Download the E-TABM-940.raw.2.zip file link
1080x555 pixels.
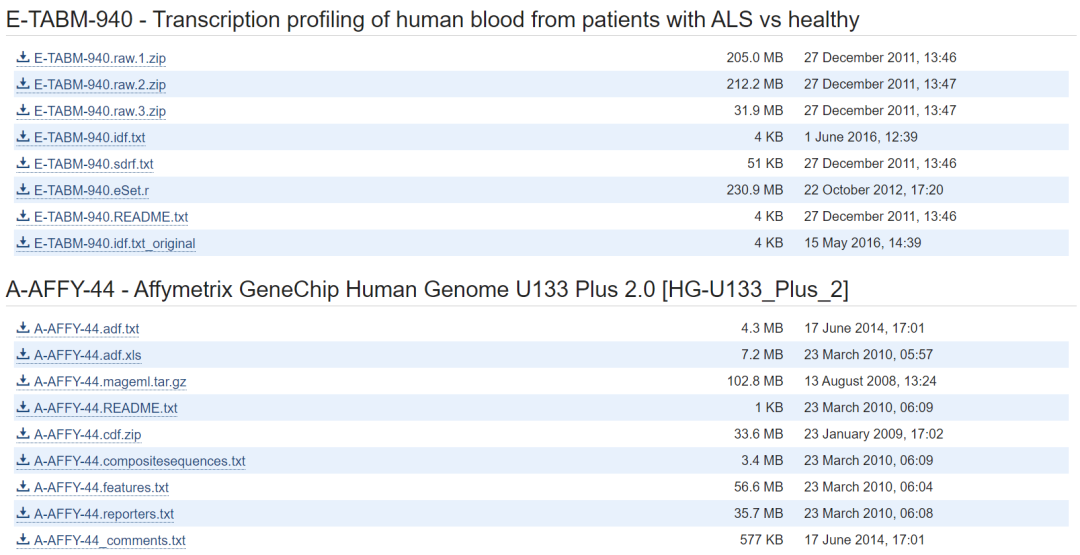[x=100, y=85]
